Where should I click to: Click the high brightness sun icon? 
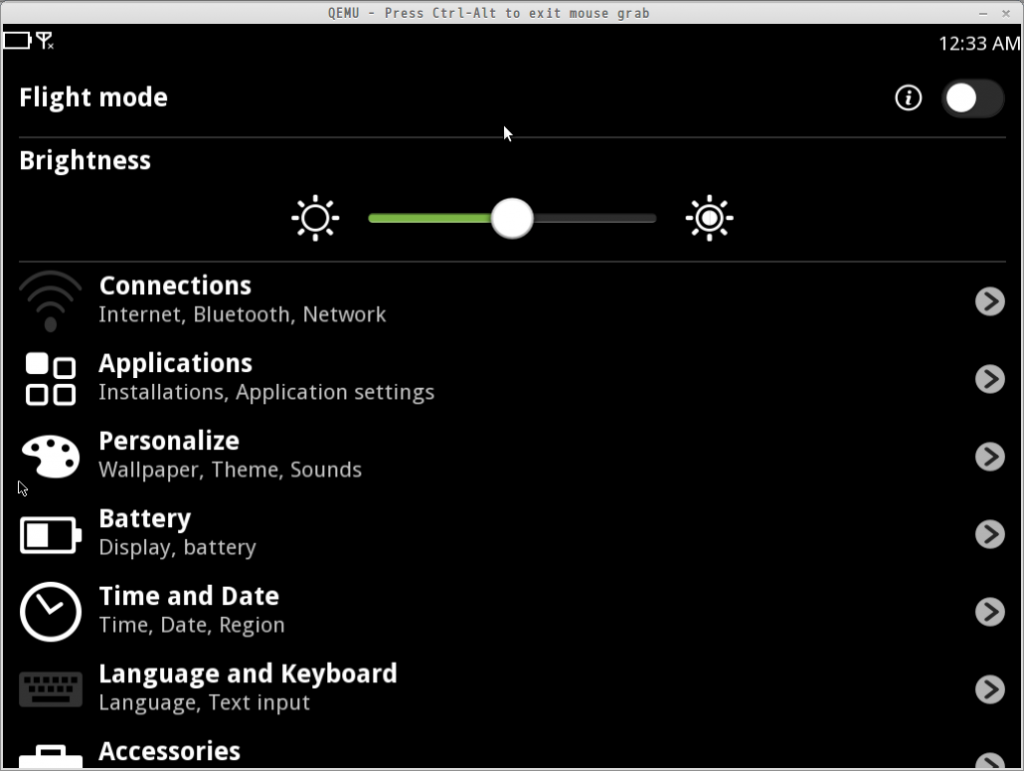click(709, 218)
